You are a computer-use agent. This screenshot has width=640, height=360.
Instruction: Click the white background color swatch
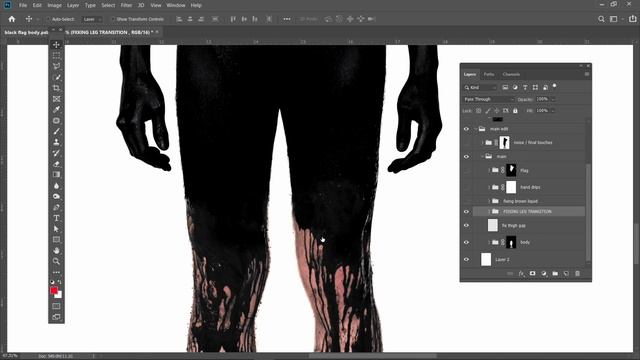click(60, 295)
